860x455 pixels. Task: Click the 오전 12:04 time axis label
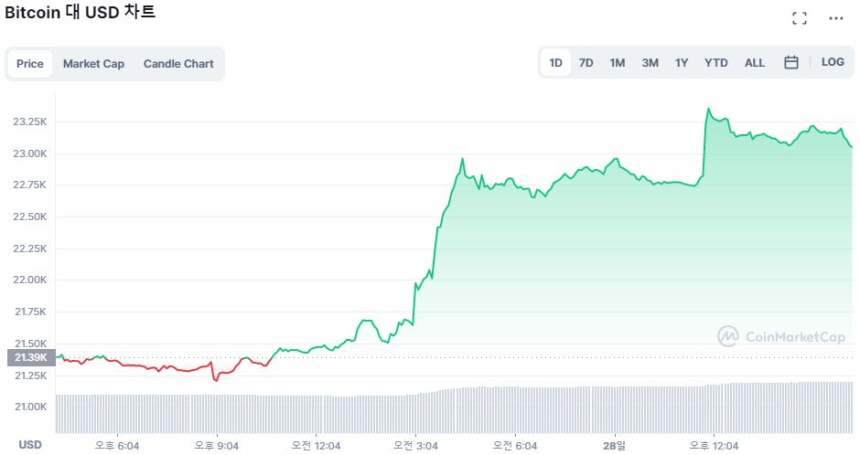pyautogui.click(x=316, y=445)
